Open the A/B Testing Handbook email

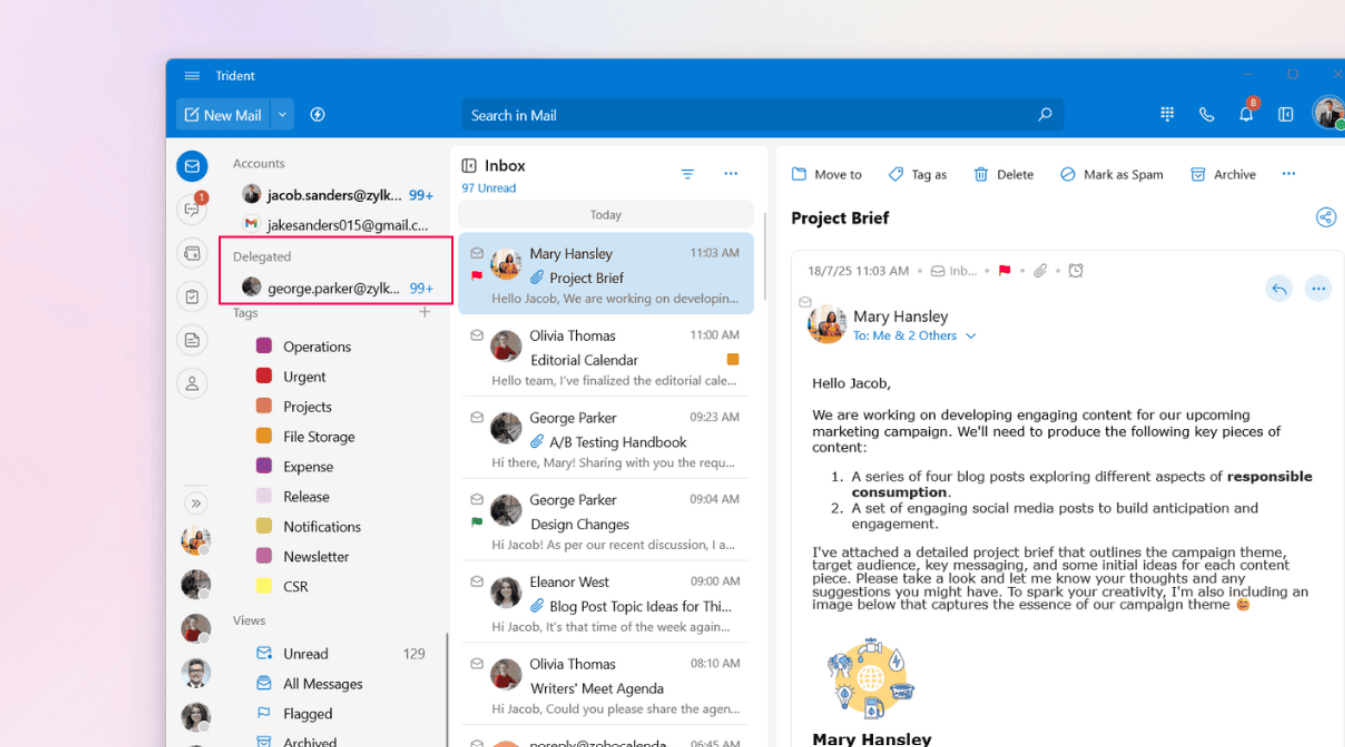tap(606, 439)
